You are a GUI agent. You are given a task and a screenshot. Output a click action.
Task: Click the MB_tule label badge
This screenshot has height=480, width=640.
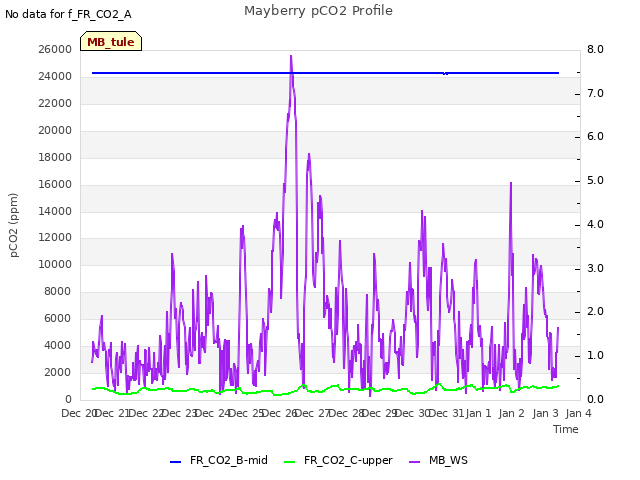[111, 41]
